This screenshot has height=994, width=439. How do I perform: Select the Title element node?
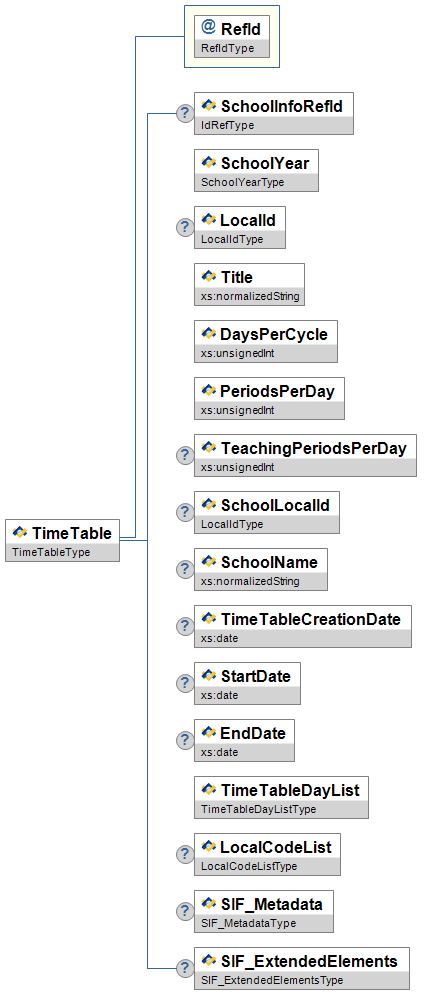coord(250,285)
